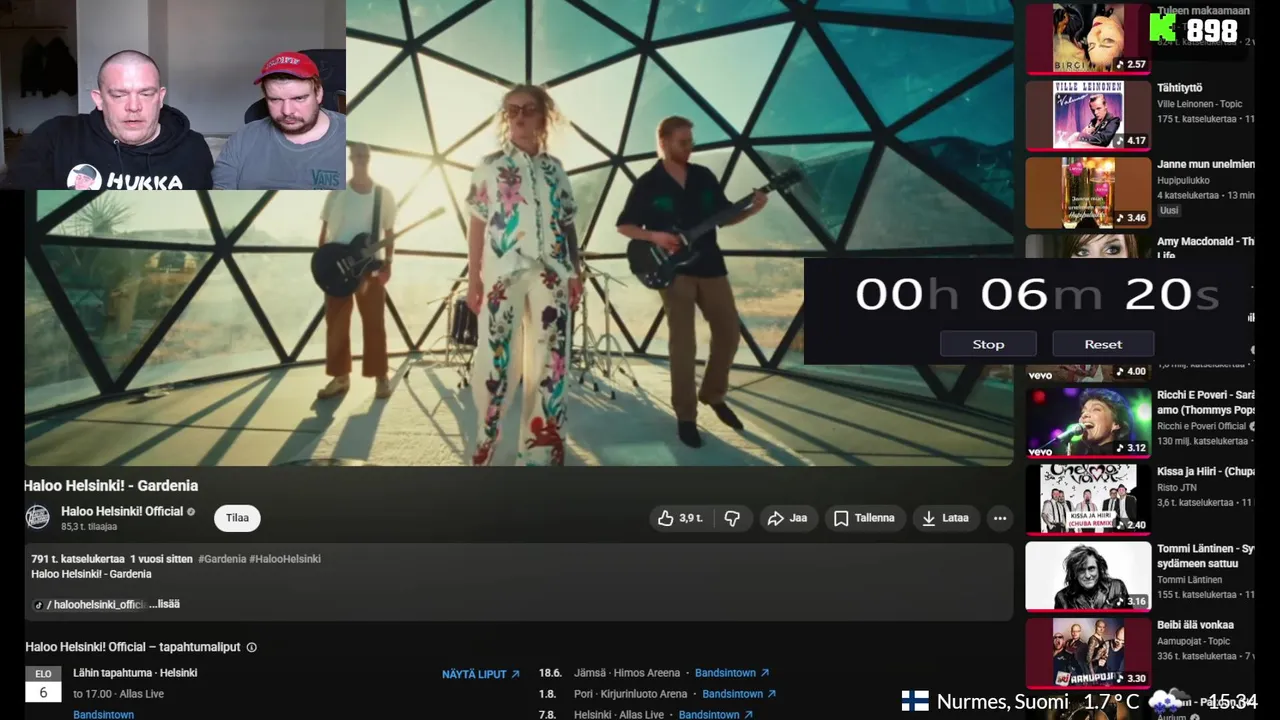Click the Finnish flag in weather overlay
The image size is (1280, 720).
pos(915,701)
